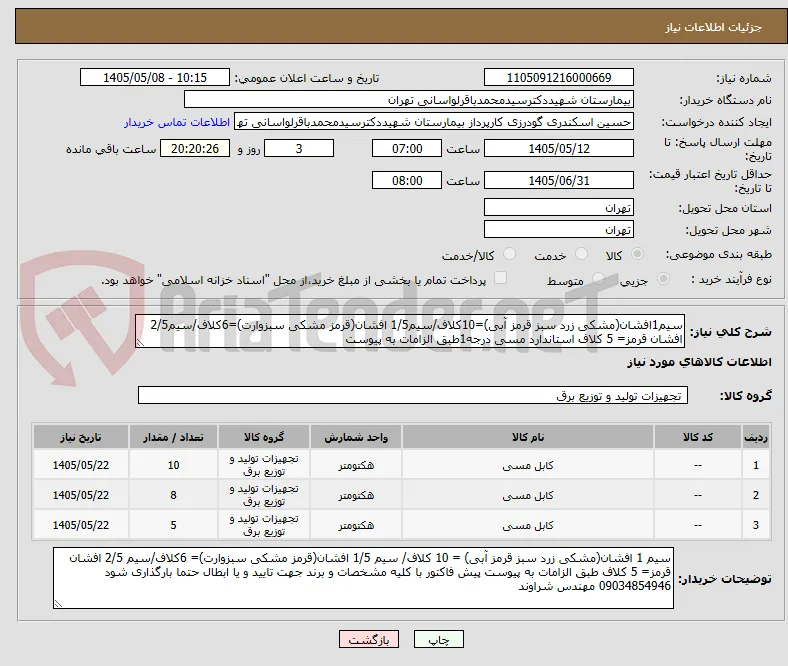Image resolution: width=788 pixels, height=666 pixels.
Task: Click the بازگشت back button
Action: [x=369, y=639]
